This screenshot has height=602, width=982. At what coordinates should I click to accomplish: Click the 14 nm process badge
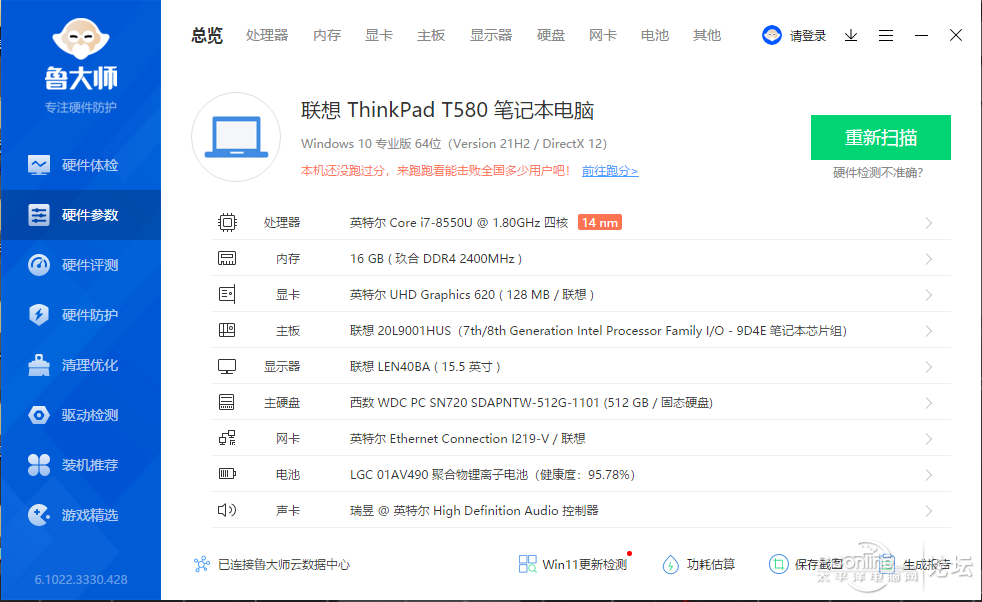click(x=599, y=222)
